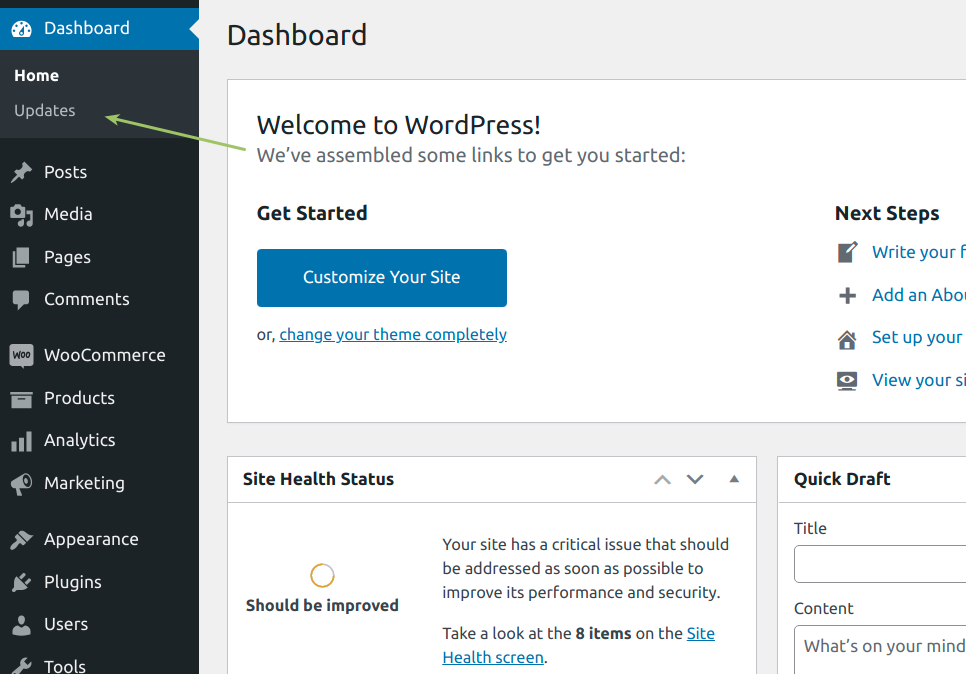
Task: Go to Updates submenu item
Action: 45,111
